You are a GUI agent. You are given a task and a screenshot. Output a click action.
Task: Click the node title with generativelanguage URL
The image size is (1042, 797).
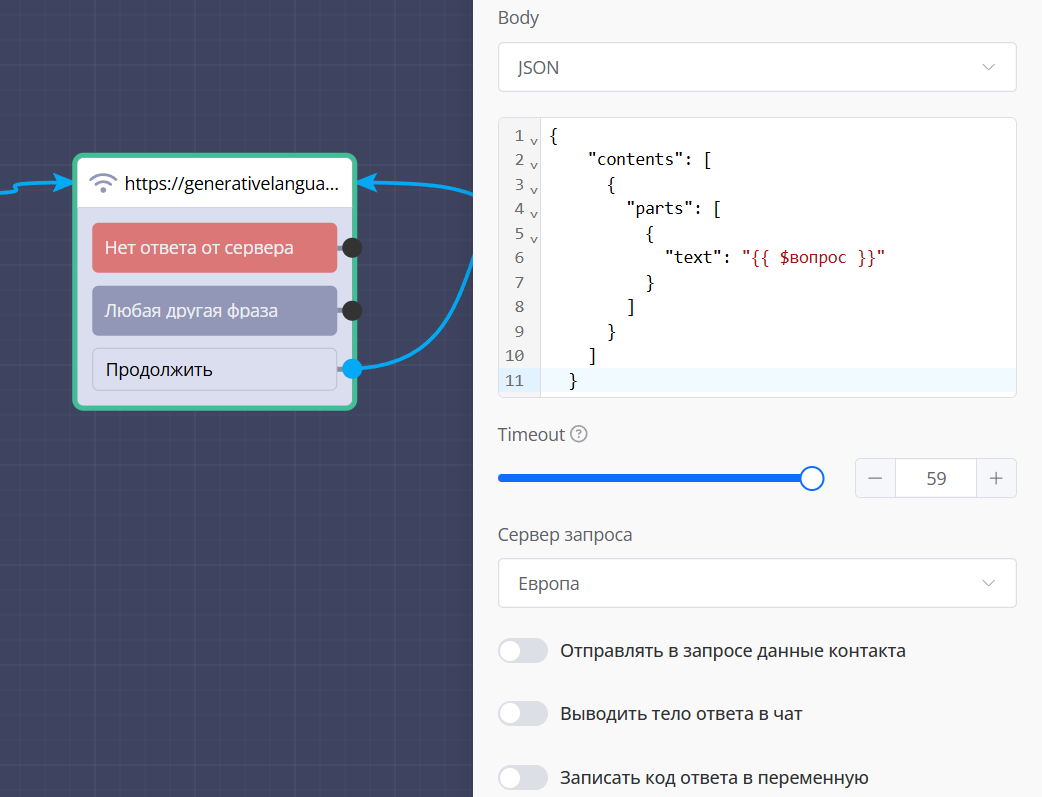[x=231, y=184]
